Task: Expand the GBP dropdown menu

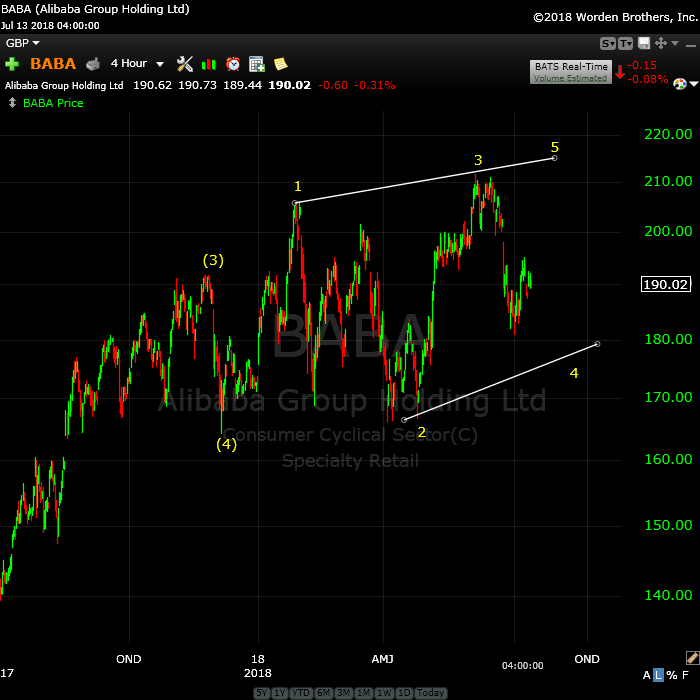Action: (x=22, y=43)
